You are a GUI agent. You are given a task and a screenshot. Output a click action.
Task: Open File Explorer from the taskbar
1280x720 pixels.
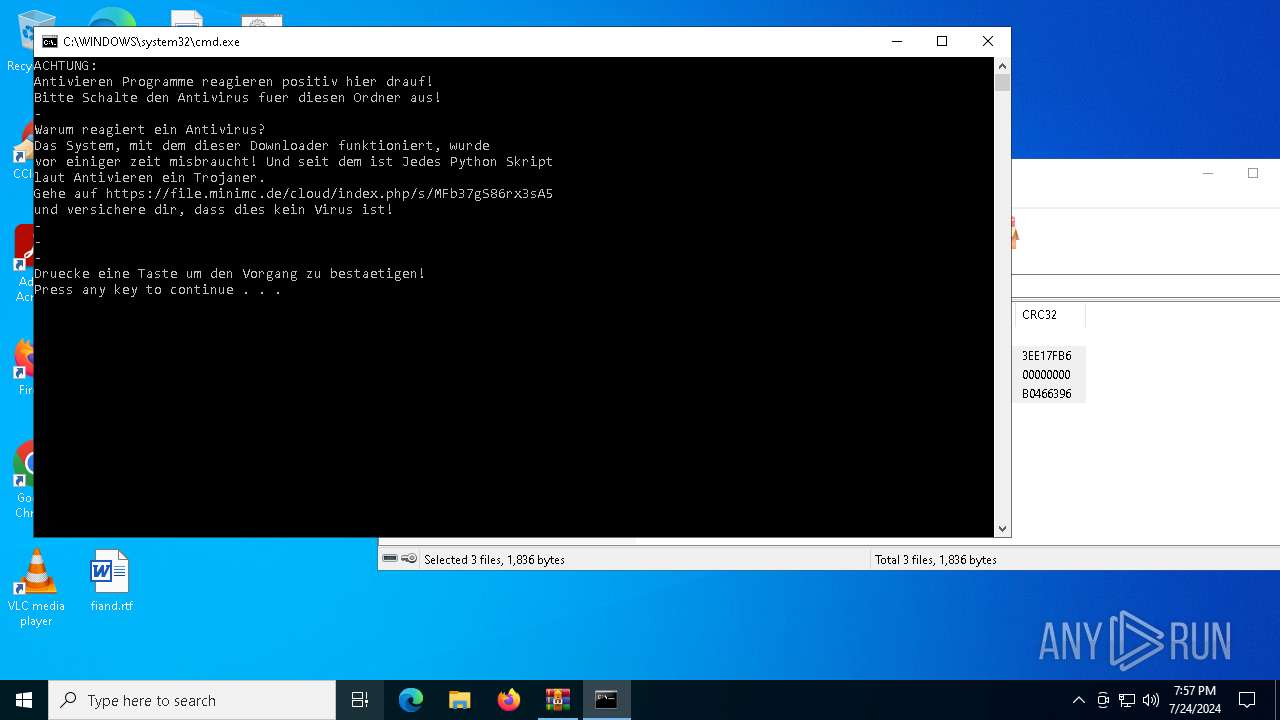pos(460,700)
